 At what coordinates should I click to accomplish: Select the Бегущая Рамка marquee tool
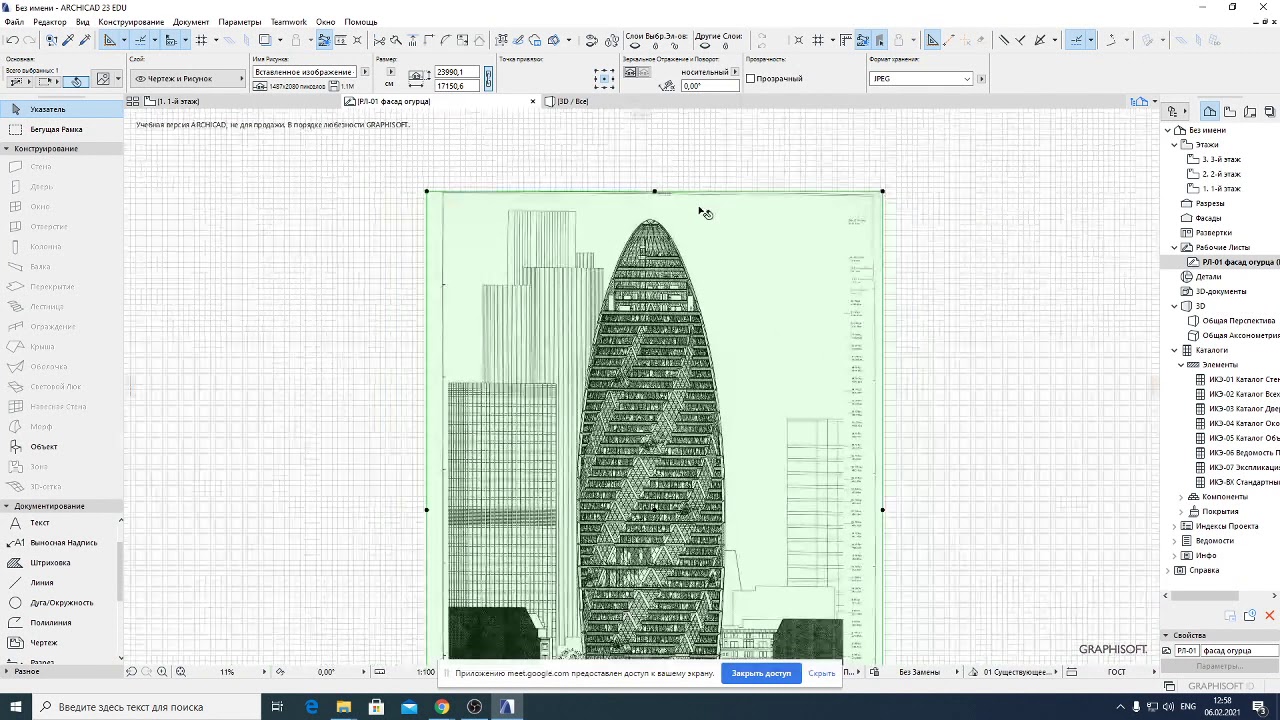[60, 129]
